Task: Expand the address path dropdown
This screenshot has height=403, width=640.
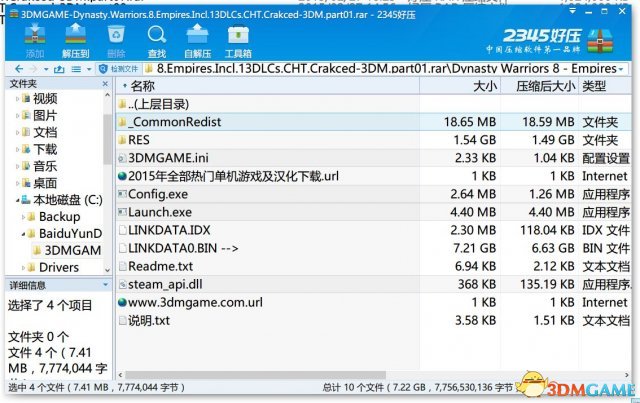Action: [x=621, y=69]
